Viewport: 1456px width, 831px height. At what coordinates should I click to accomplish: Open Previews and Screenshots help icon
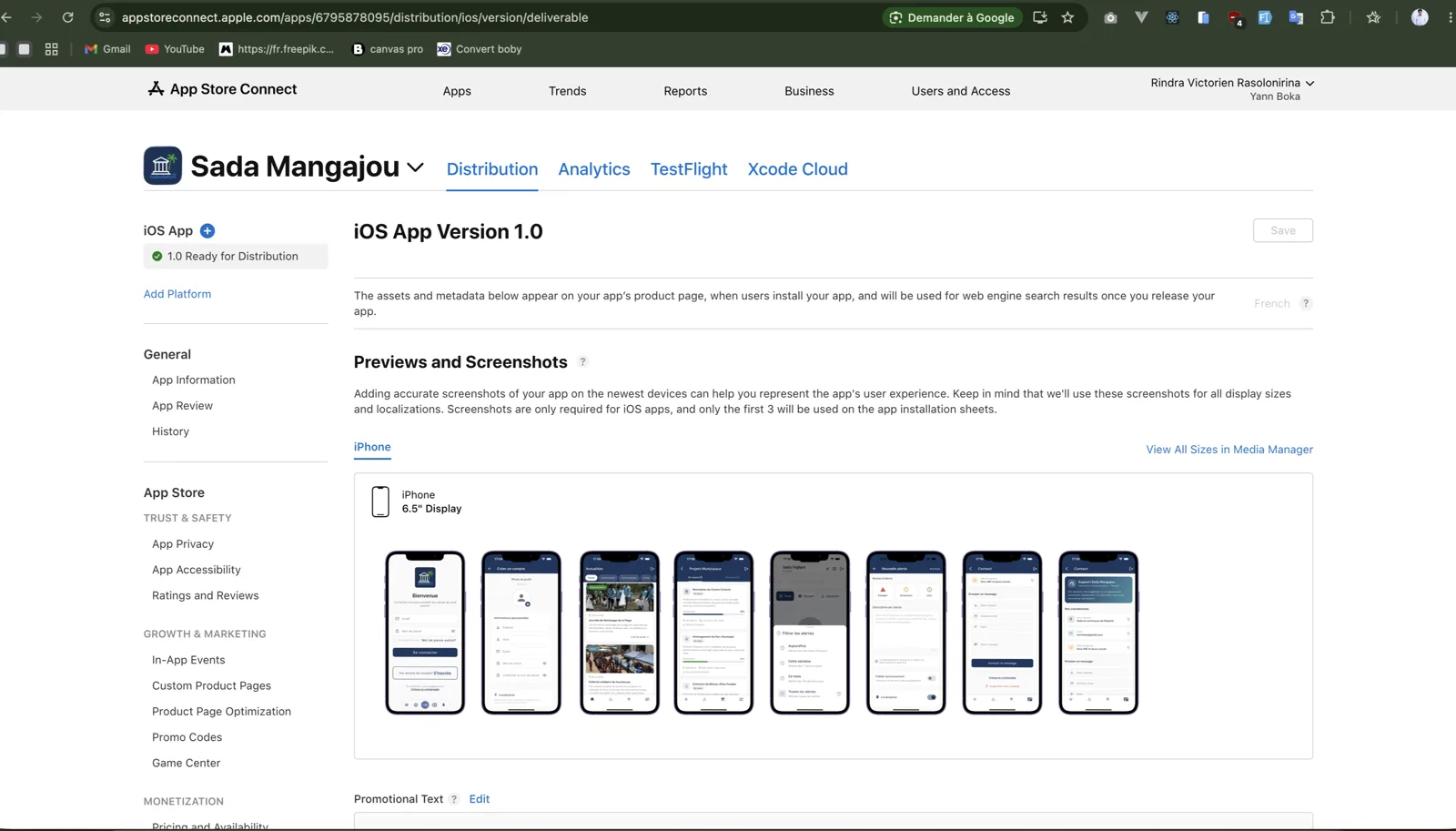point(583,362)
